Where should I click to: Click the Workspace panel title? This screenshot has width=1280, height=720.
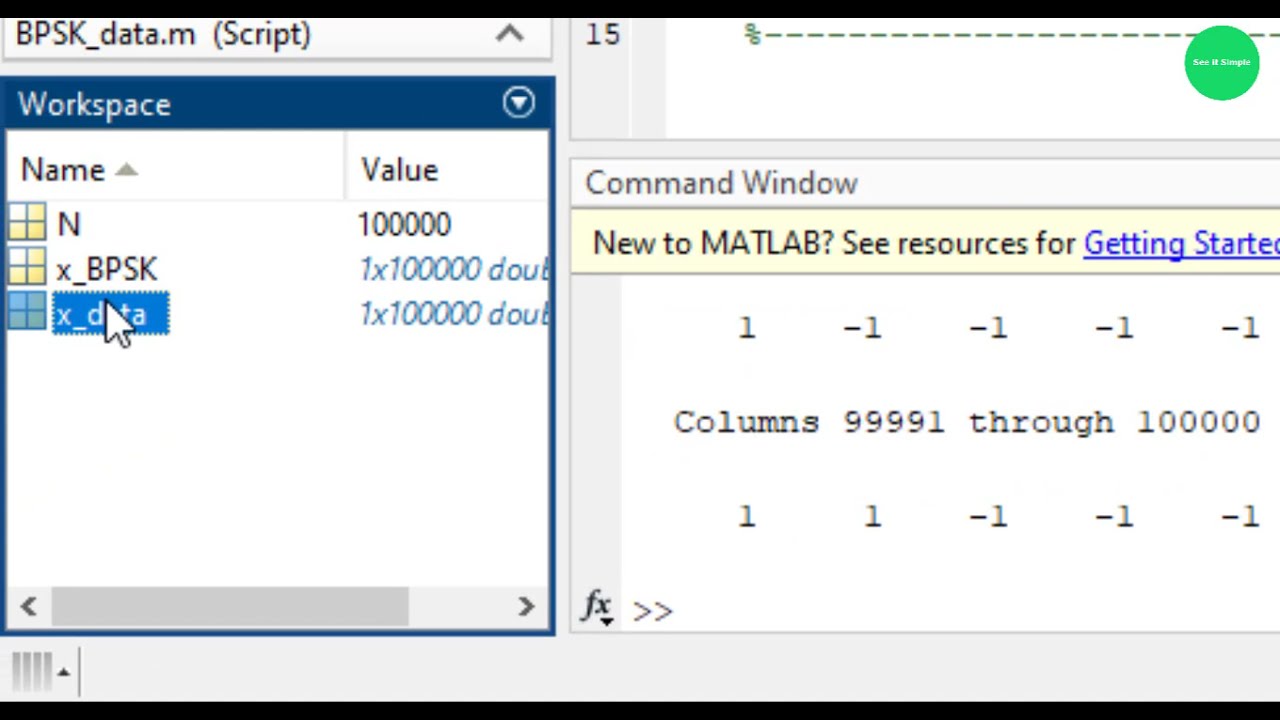(94, 105)
